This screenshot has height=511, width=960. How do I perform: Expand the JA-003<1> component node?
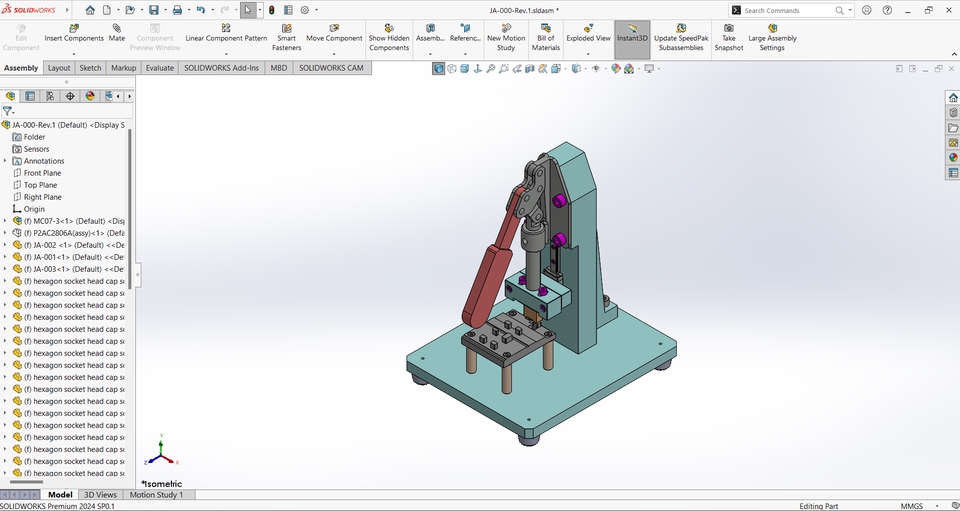pyautogui.click(x=6, y=269)
